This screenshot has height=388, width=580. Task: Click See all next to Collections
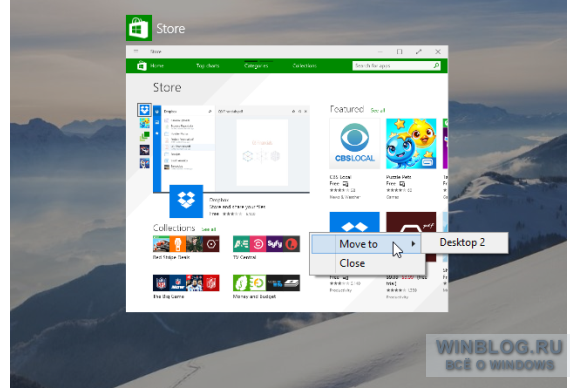coord(209,229)
